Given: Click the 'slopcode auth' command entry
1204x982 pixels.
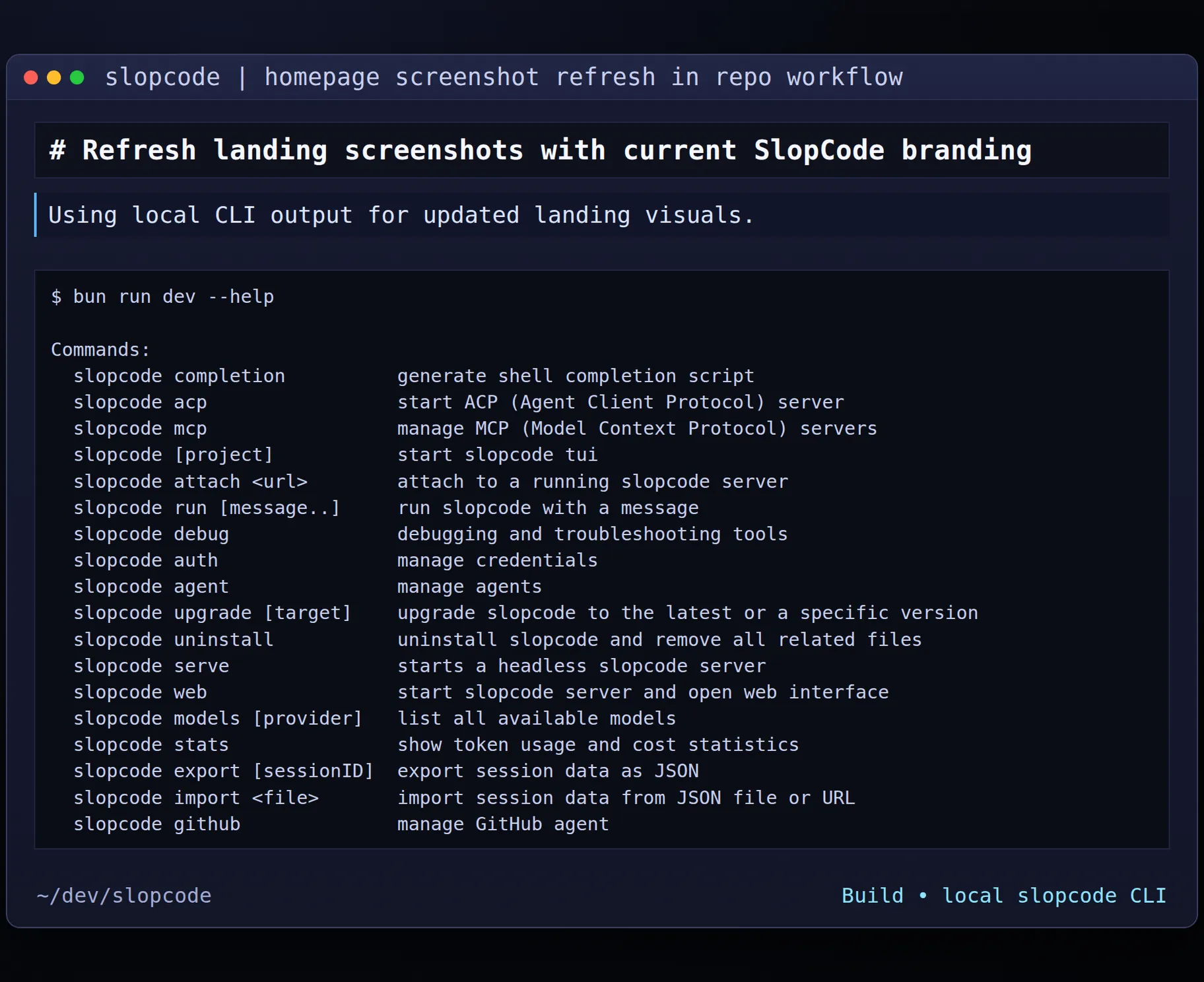Looking at the screenshot, I should pyautogui.click(x=145, y=560).
